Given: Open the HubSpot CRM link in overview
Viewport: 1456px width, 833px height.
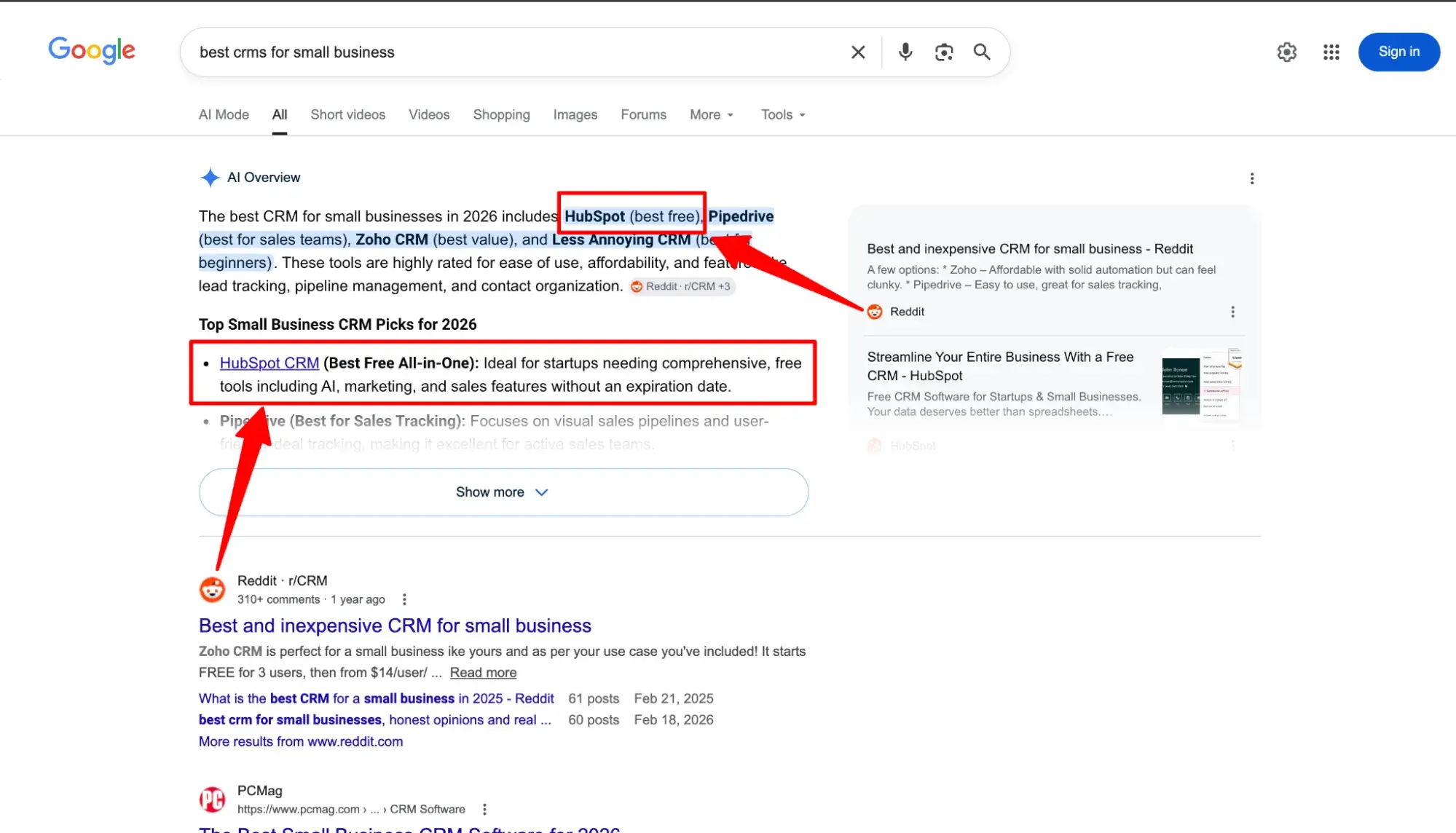Looking at the screenshot, I should (x=269, y=363).
